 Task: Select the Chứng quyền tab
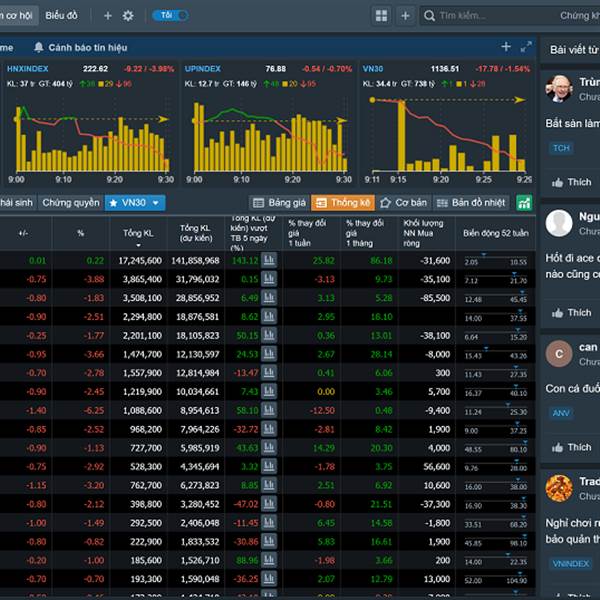(71, 203)
